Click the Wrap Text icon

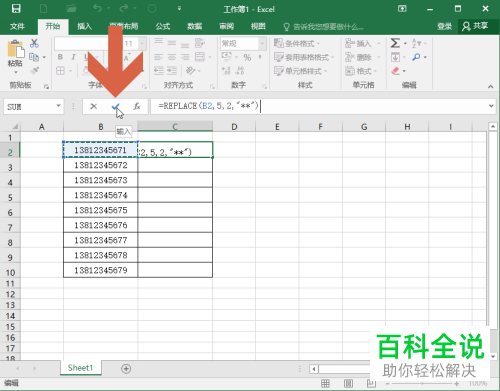point(200,43)
